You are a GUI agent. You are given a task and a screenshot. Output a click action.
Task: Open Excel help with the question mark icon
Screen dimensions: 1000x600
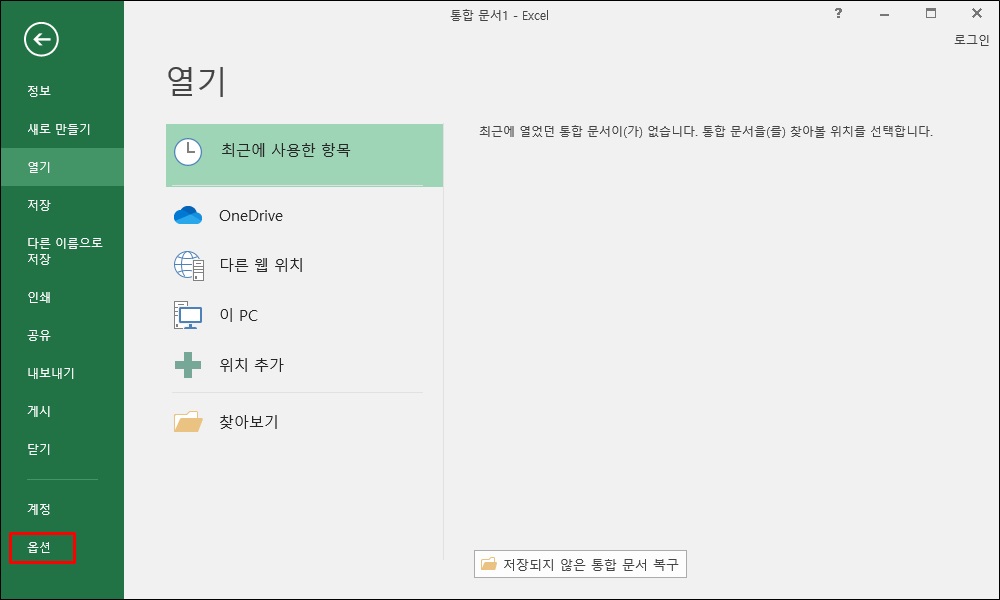click(837, 14)
